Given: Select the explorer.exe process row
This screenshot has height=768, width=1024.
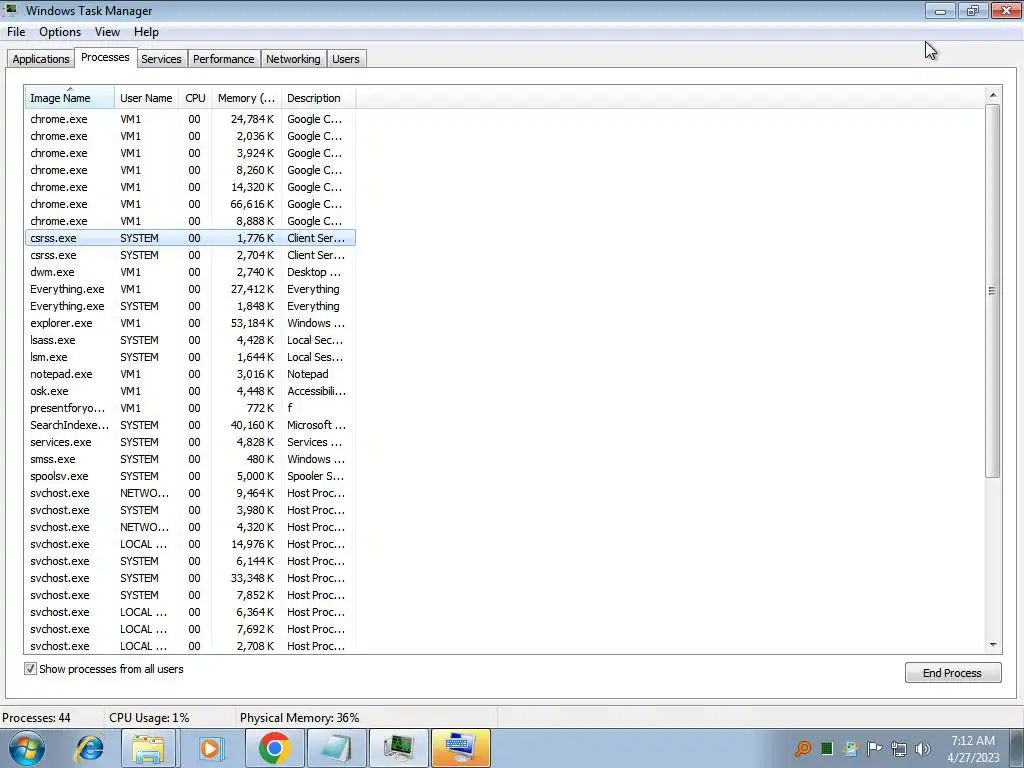Looking at the screenshot, I should coord(190,323).
